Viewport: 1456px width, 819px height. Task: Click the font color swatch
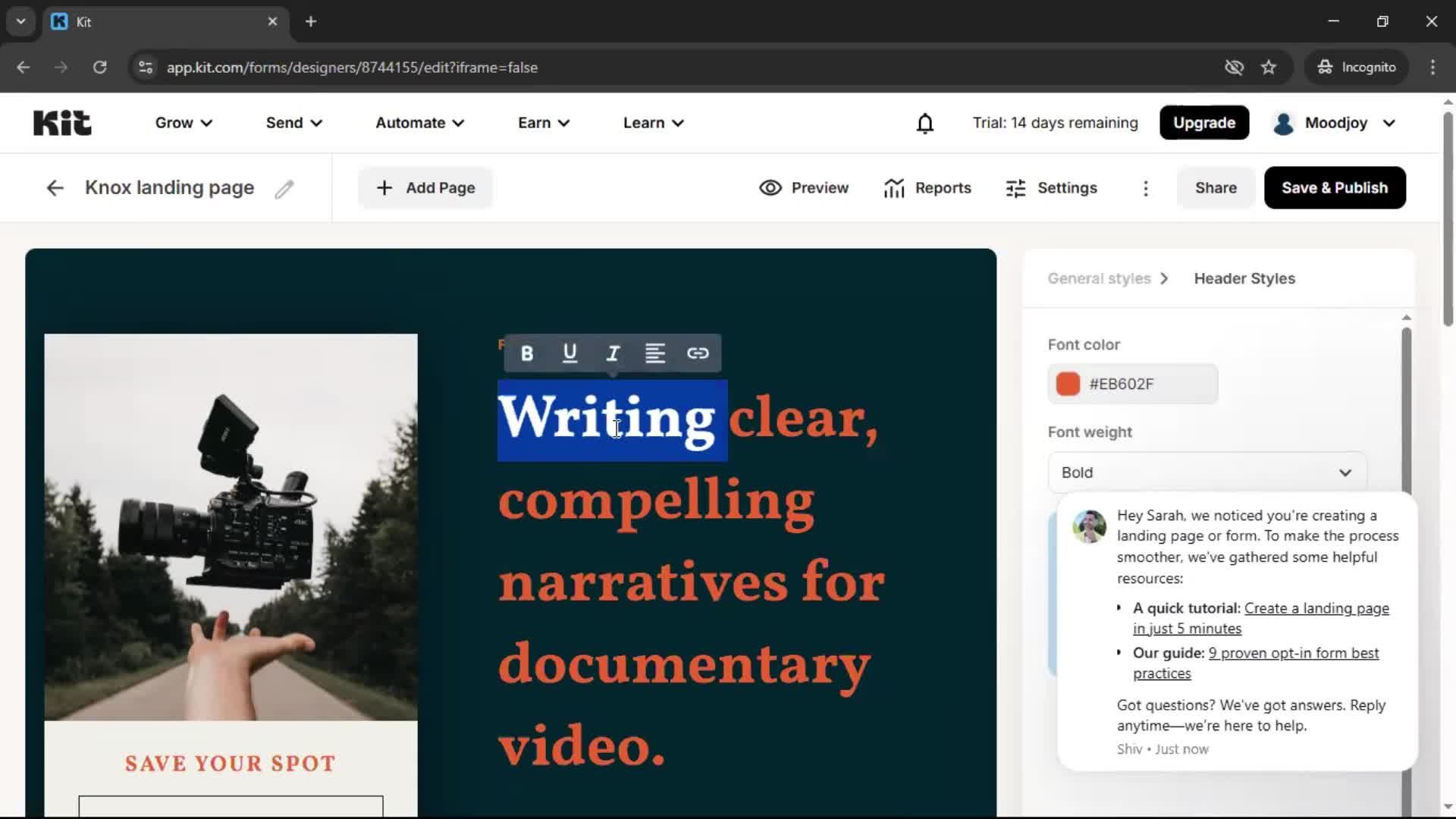point(1067,384)
